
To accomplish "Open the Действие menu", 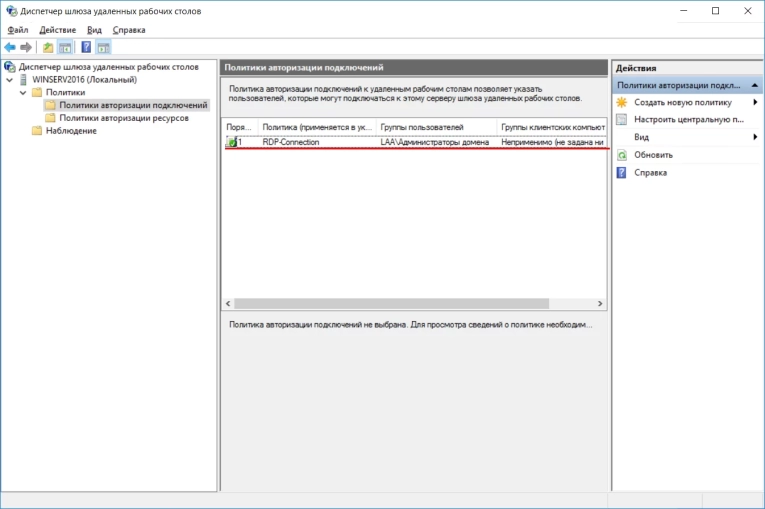I will [x=58, y=30].
